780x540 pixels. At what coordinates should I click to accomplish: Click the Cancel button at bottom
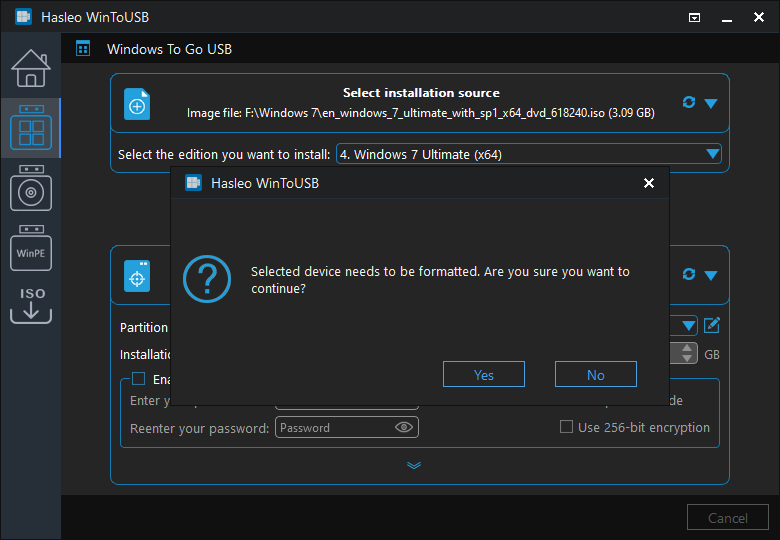coord(727,518)
